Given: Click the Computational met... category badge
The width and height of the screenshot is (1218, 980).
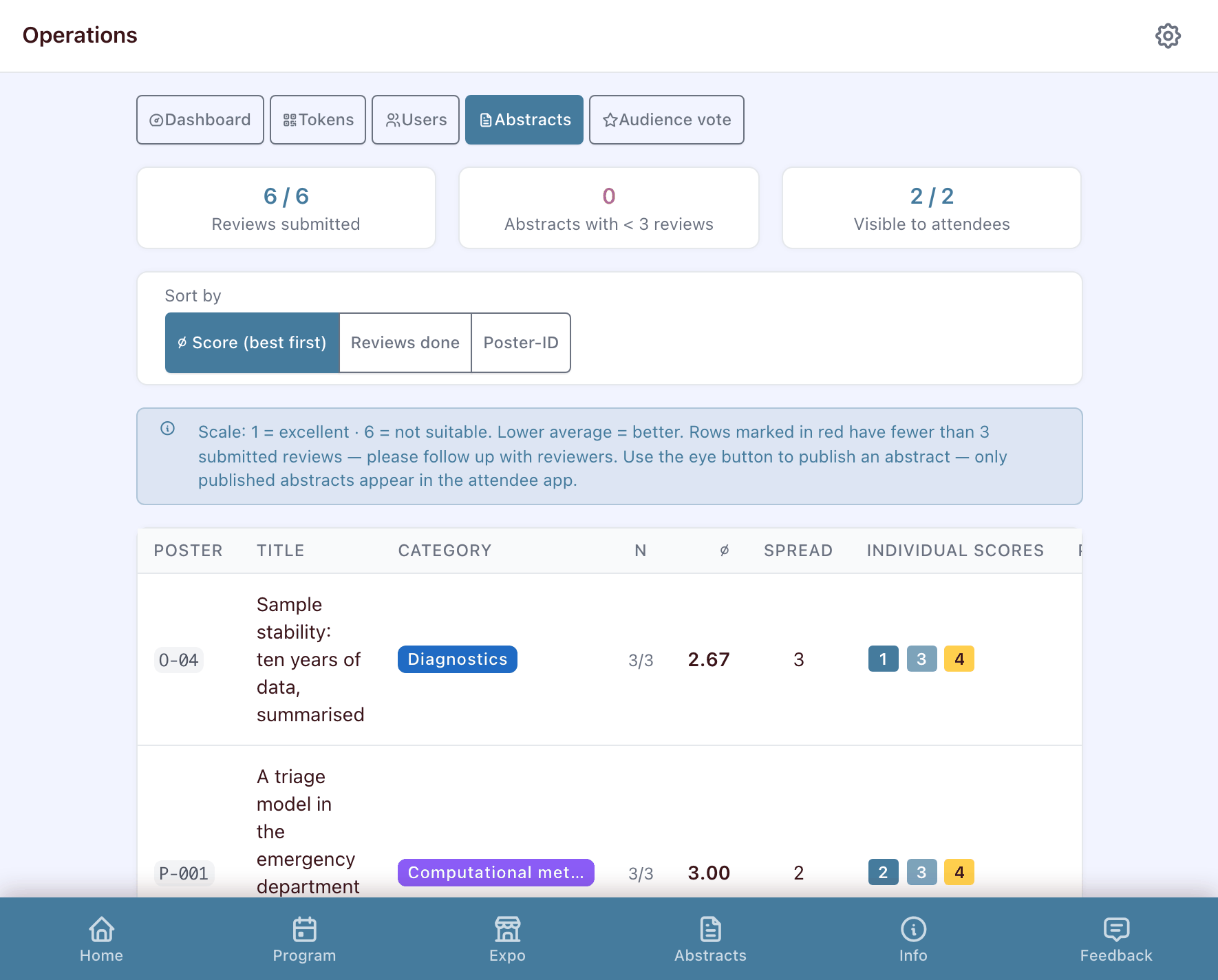Looking at the screenshot, I should [x=496, y=873].
